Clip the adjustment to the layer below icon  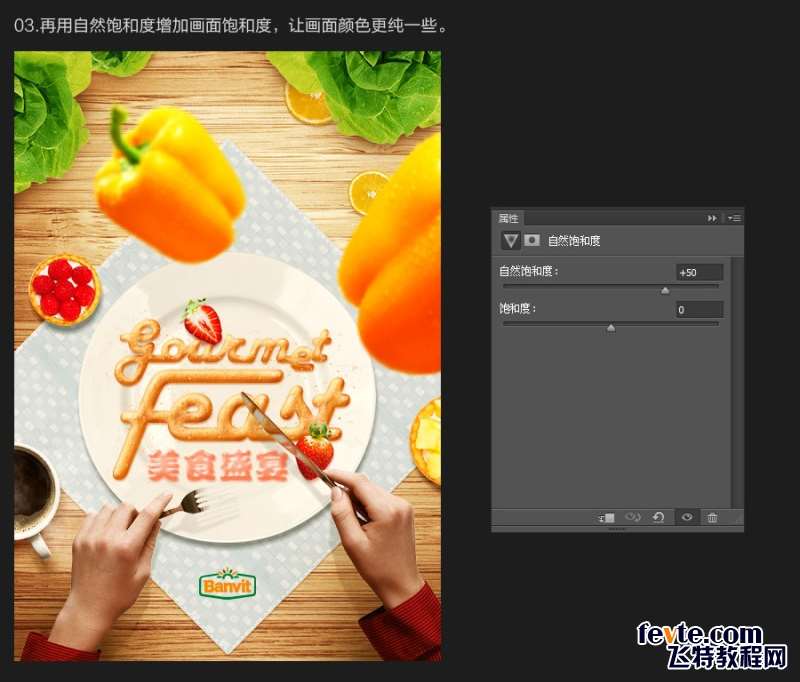click(x=607, y=518)
